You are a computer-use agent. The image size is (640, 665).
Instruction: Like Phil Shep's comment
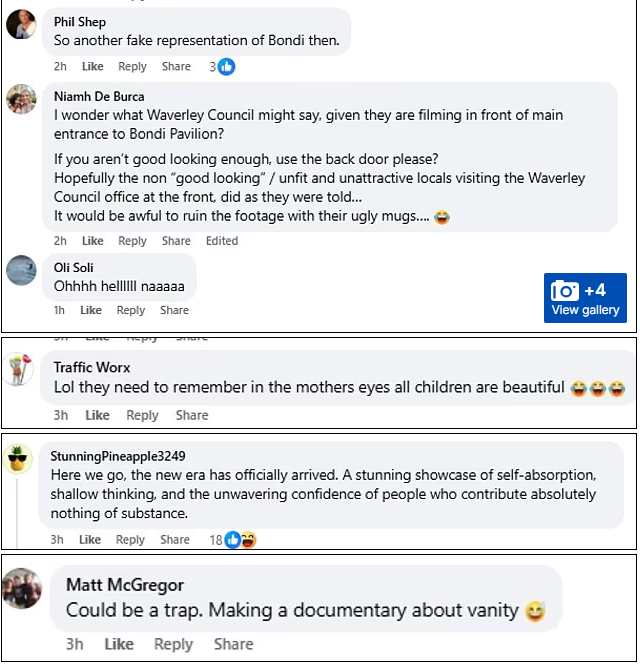coord(92,67)
